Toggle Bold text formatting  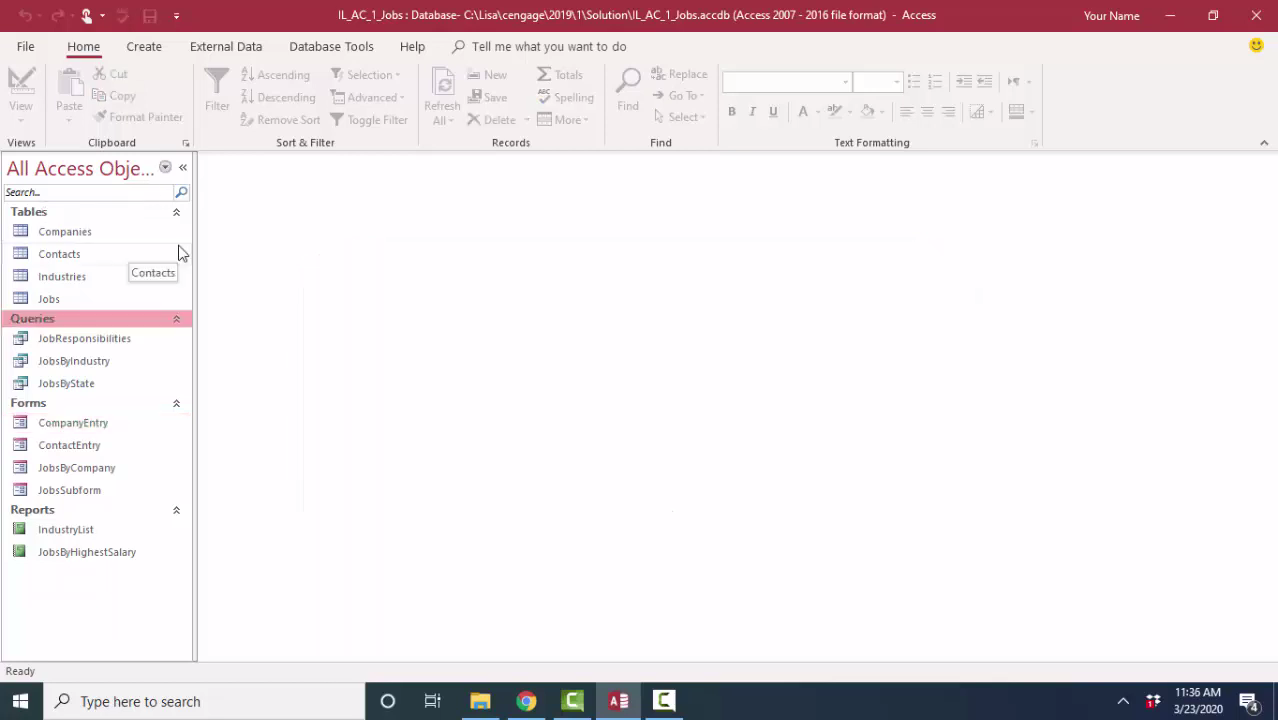[732, 112]
